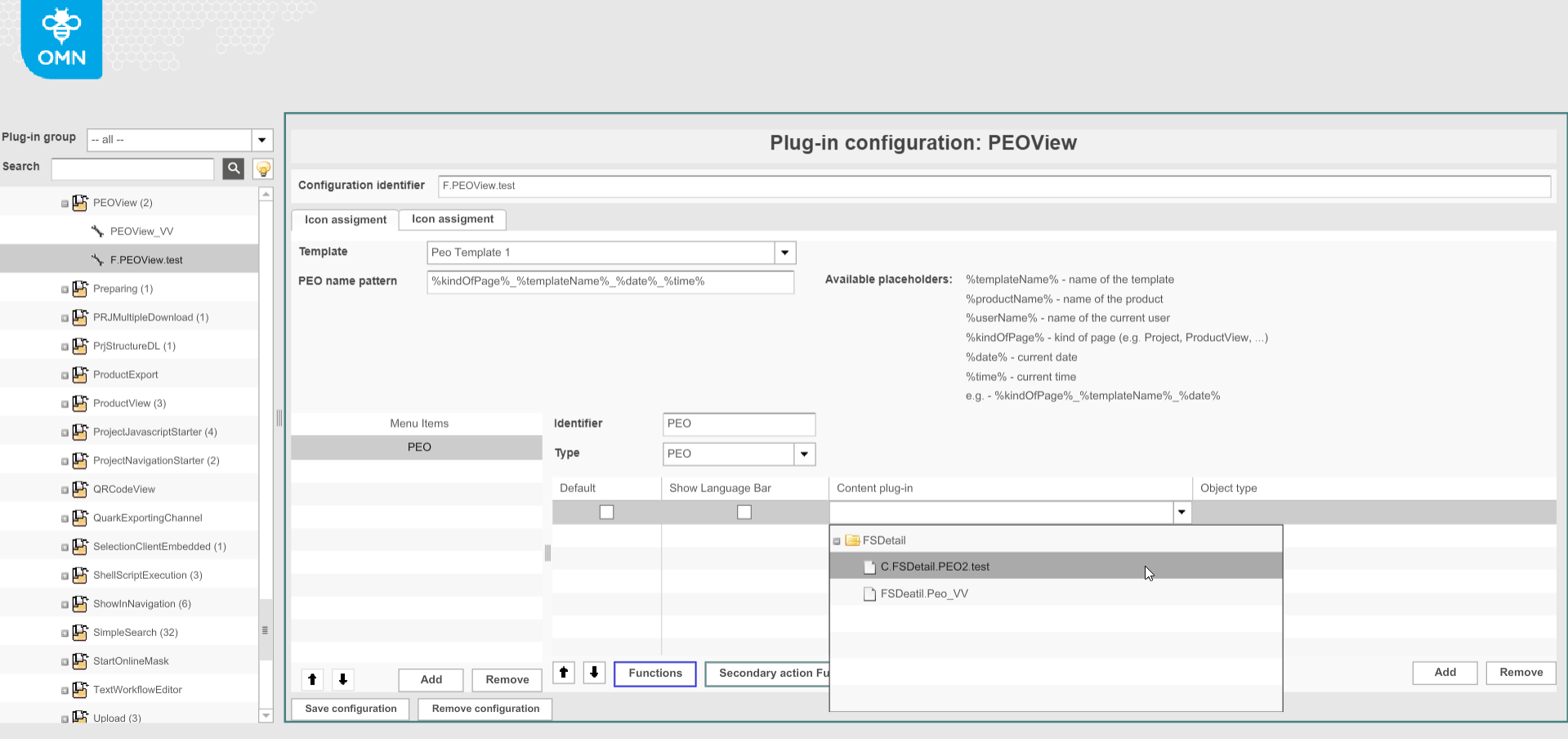Click the down arrow left of Functions
Image resolution: width=1568 pixels, height=739 pixels.
point(594,673)
